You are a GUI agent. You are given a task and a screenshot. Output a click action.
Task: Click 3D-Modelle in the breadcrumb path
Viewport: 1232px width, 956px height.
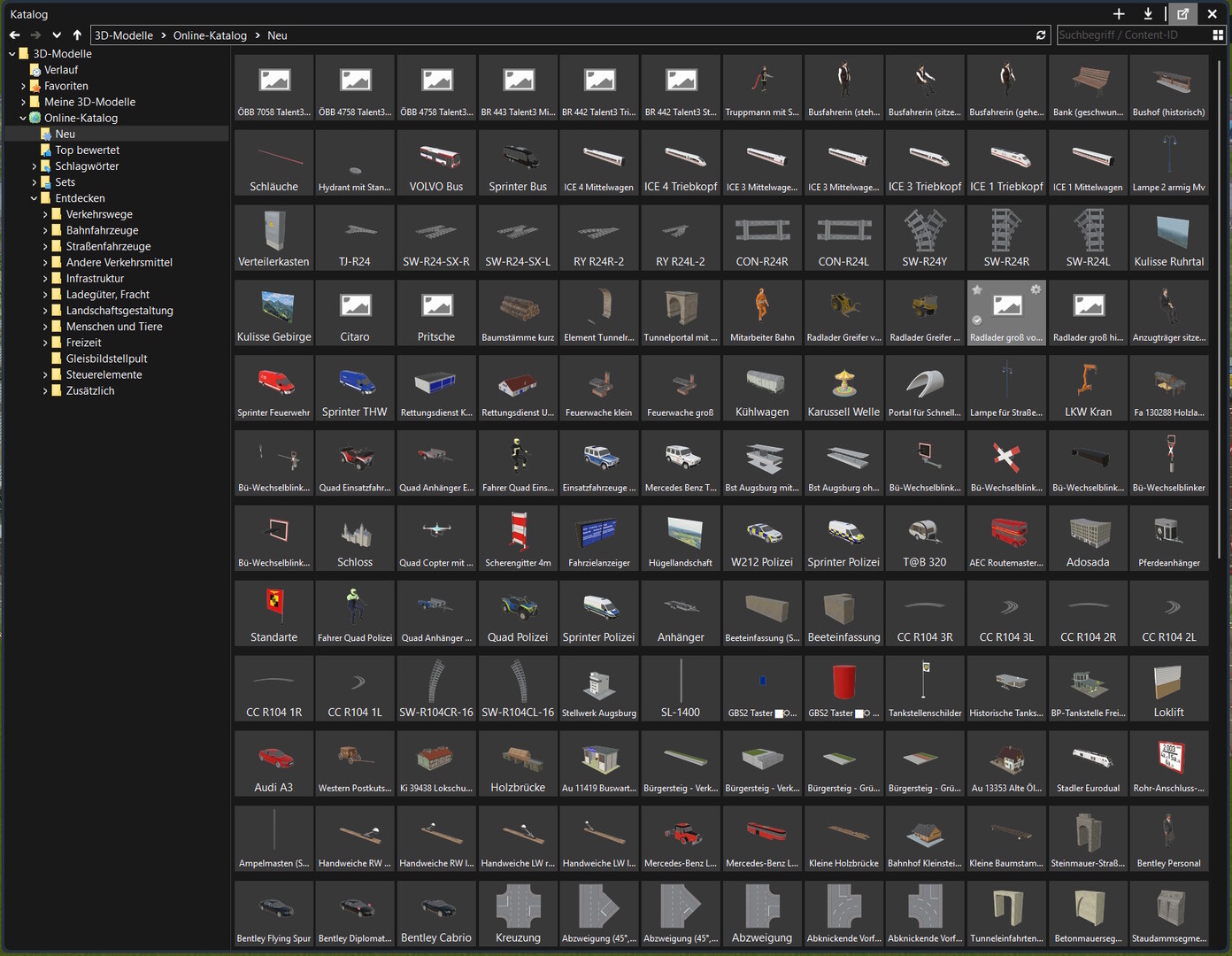click(124, 35)
